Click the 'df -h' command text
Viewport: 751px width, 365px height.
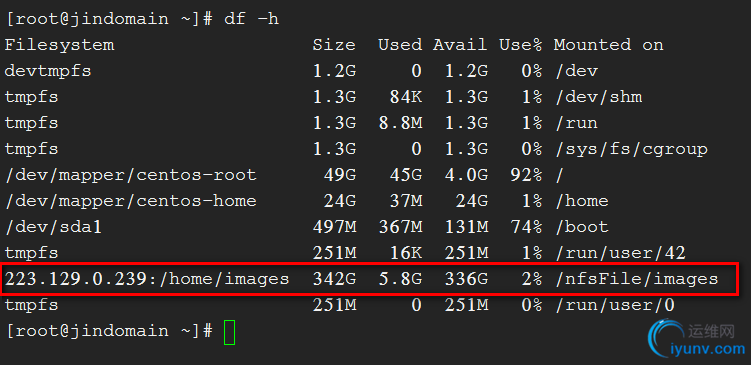tap(251, 20)
